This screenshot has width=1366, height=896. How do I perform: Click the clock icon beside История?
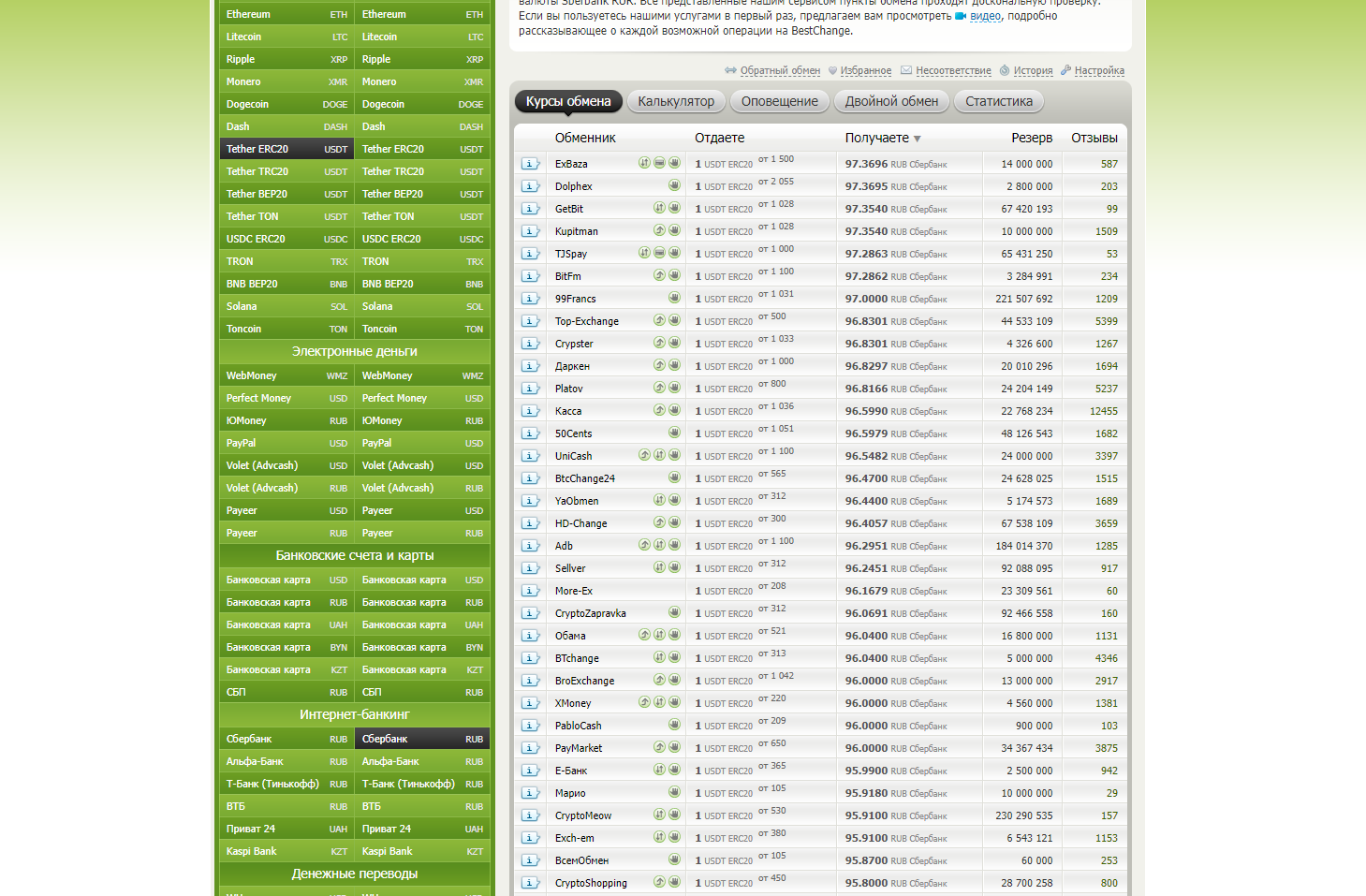click(1005, 70)
